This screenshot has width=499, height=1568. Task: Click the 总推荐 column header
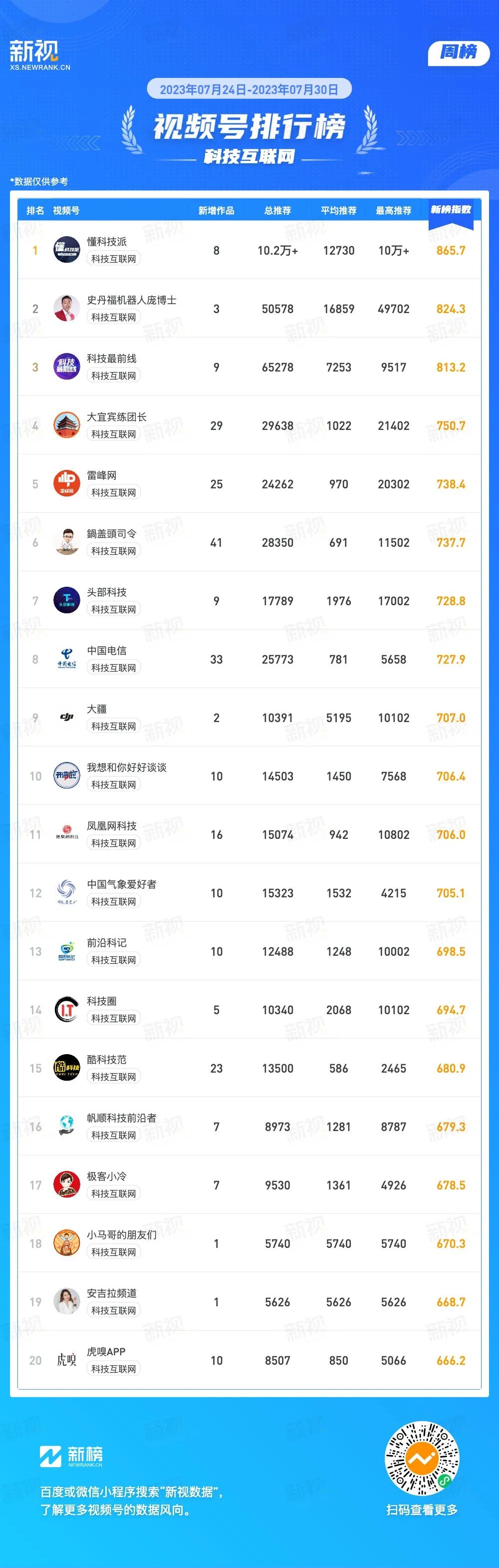pos(277,211)
